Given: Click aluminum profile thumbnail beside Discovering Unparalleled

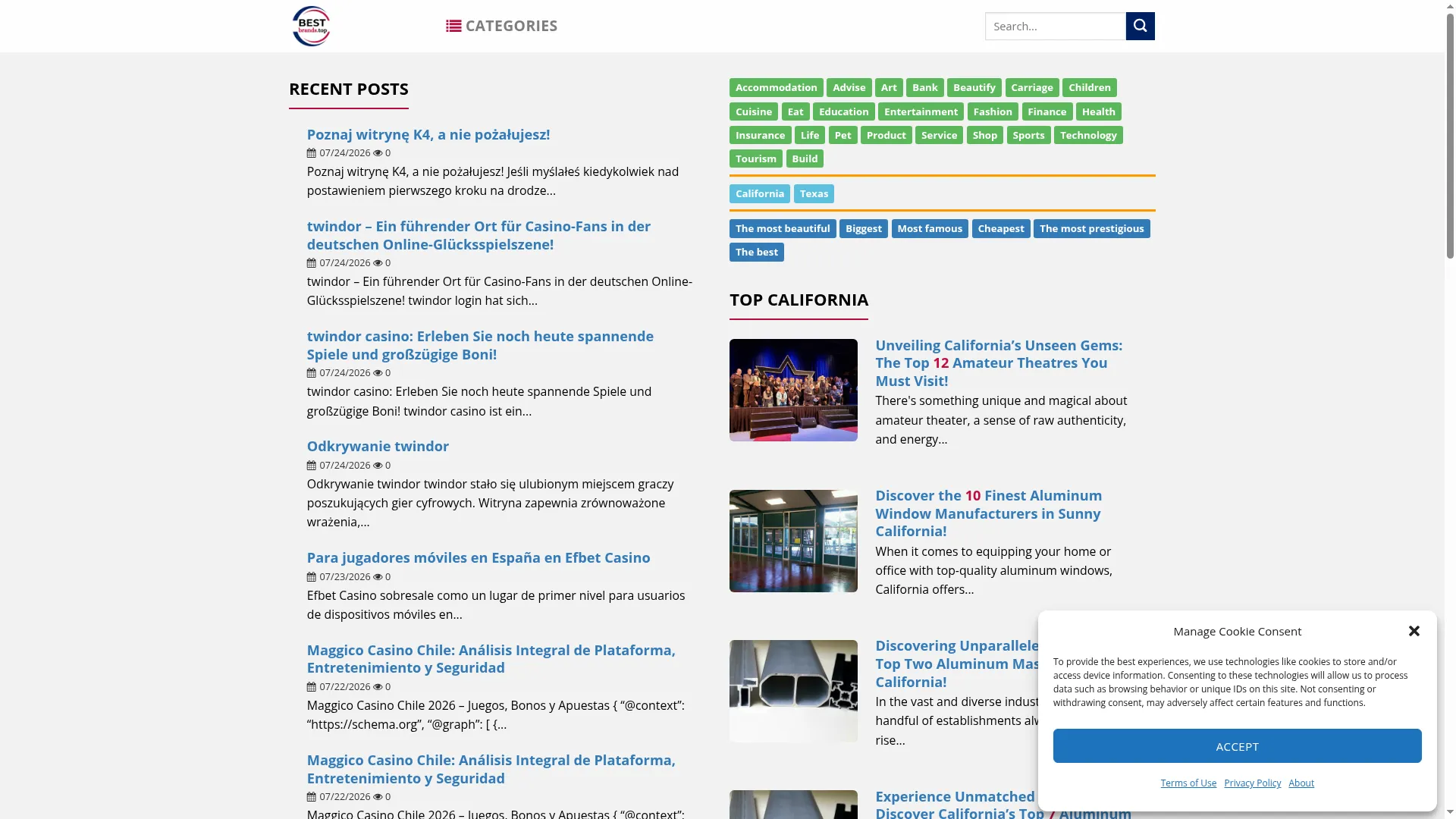Looking at the screenshot, I should (793, 691).
